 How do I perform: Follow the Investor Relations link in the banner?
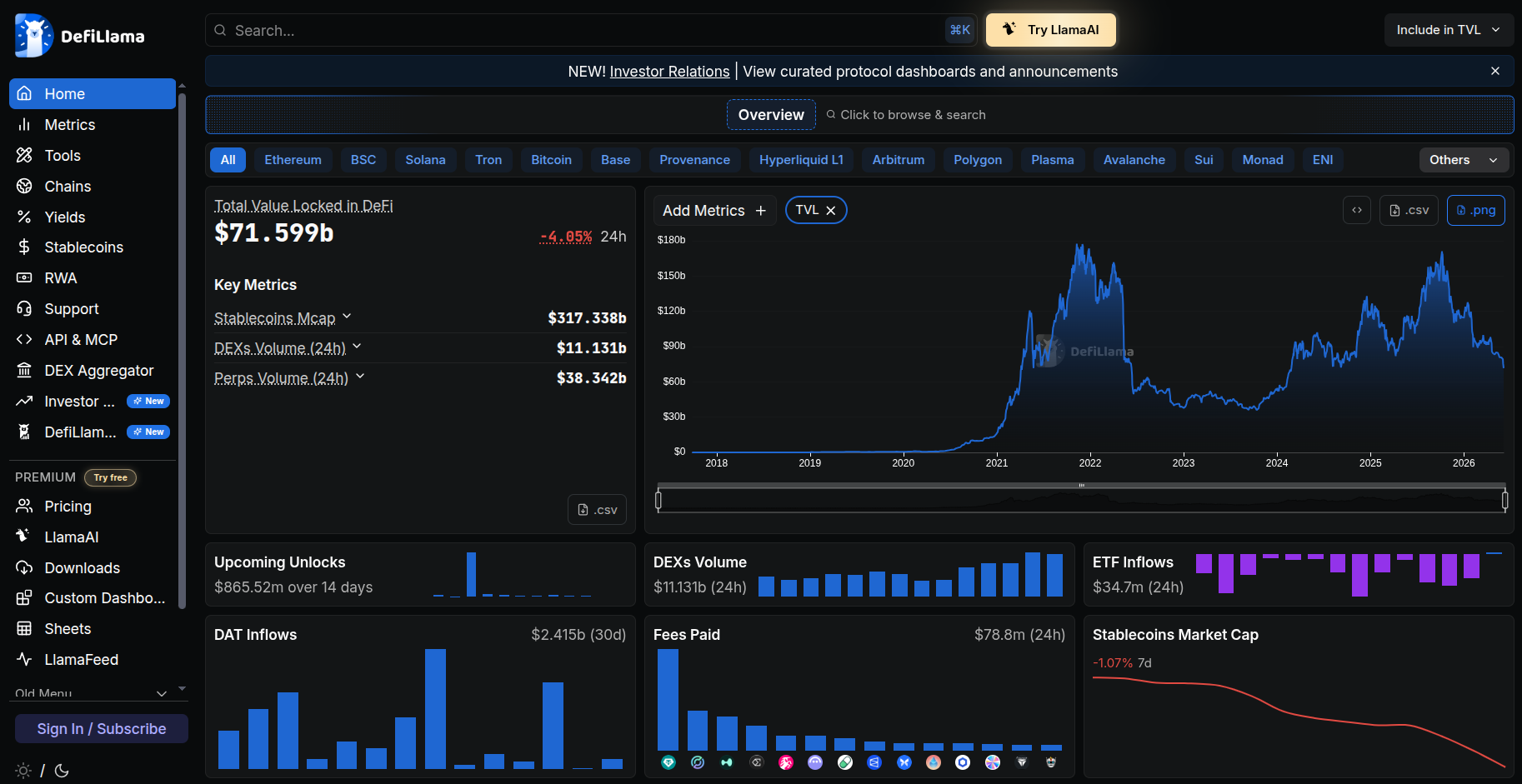[x=669, y=72]
